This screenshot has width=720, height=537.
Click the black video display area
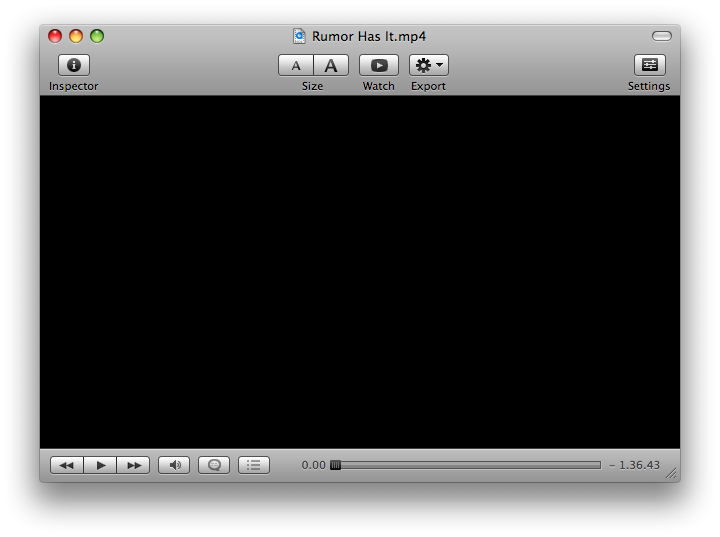tap(360, 272)
